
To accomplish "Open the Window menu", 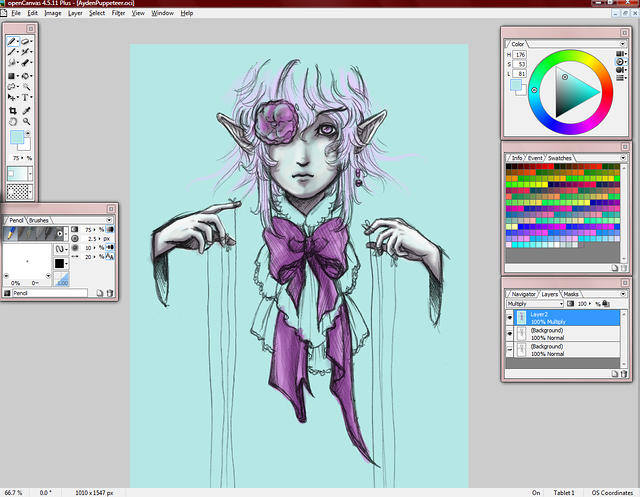I will (x=162, y=13).
